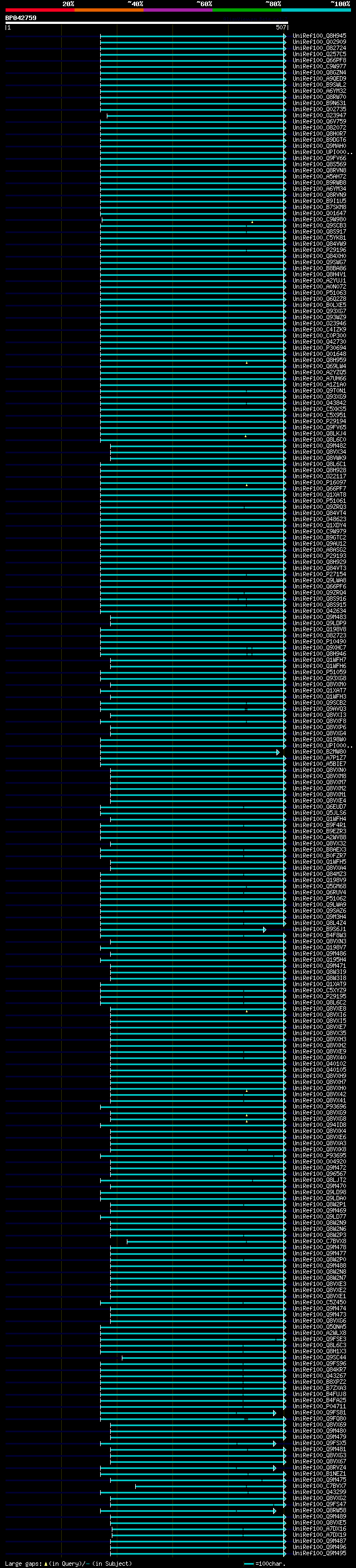356x1568 pixels.
Task: Select the label UniRef100_A9QED9
Action: coord(319,78)
